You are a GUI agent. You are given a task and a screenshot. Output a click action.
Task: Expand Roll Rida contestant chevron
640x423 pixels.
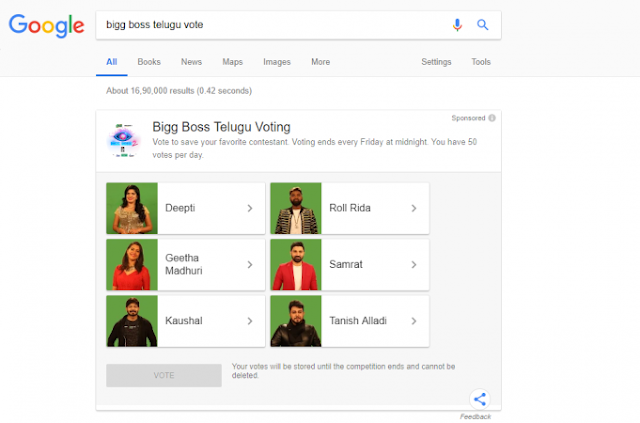tap(414, 208)
